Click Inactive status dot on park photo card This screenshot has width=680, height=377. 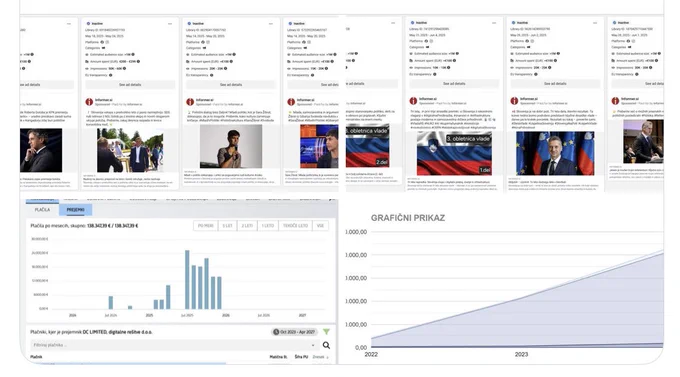coord(88,23)
